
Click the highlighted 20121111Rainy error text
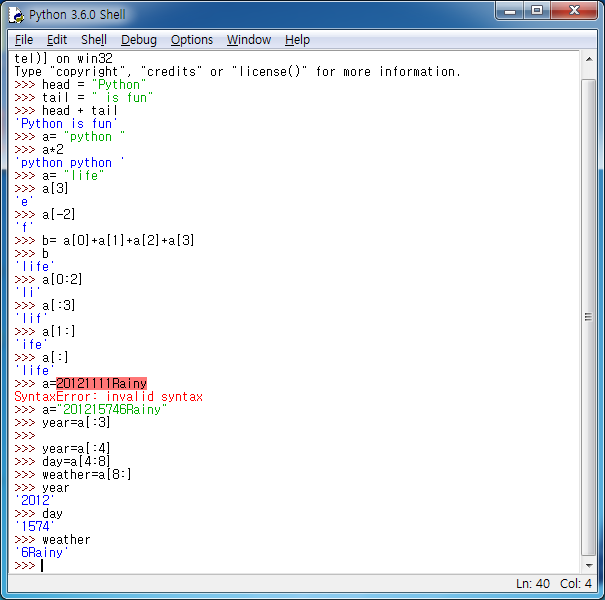point(101,384)
